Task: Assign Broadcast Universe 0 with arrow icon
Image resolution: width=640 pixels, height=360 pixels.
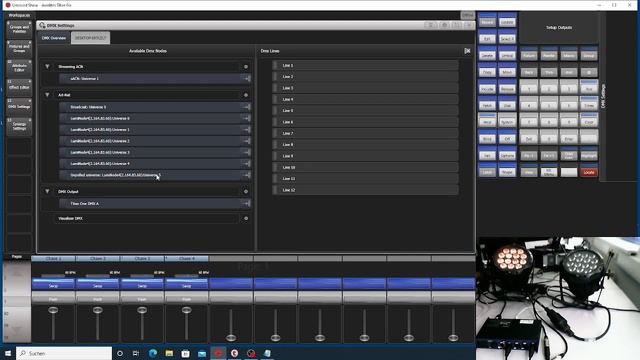Action: point(246,107)
